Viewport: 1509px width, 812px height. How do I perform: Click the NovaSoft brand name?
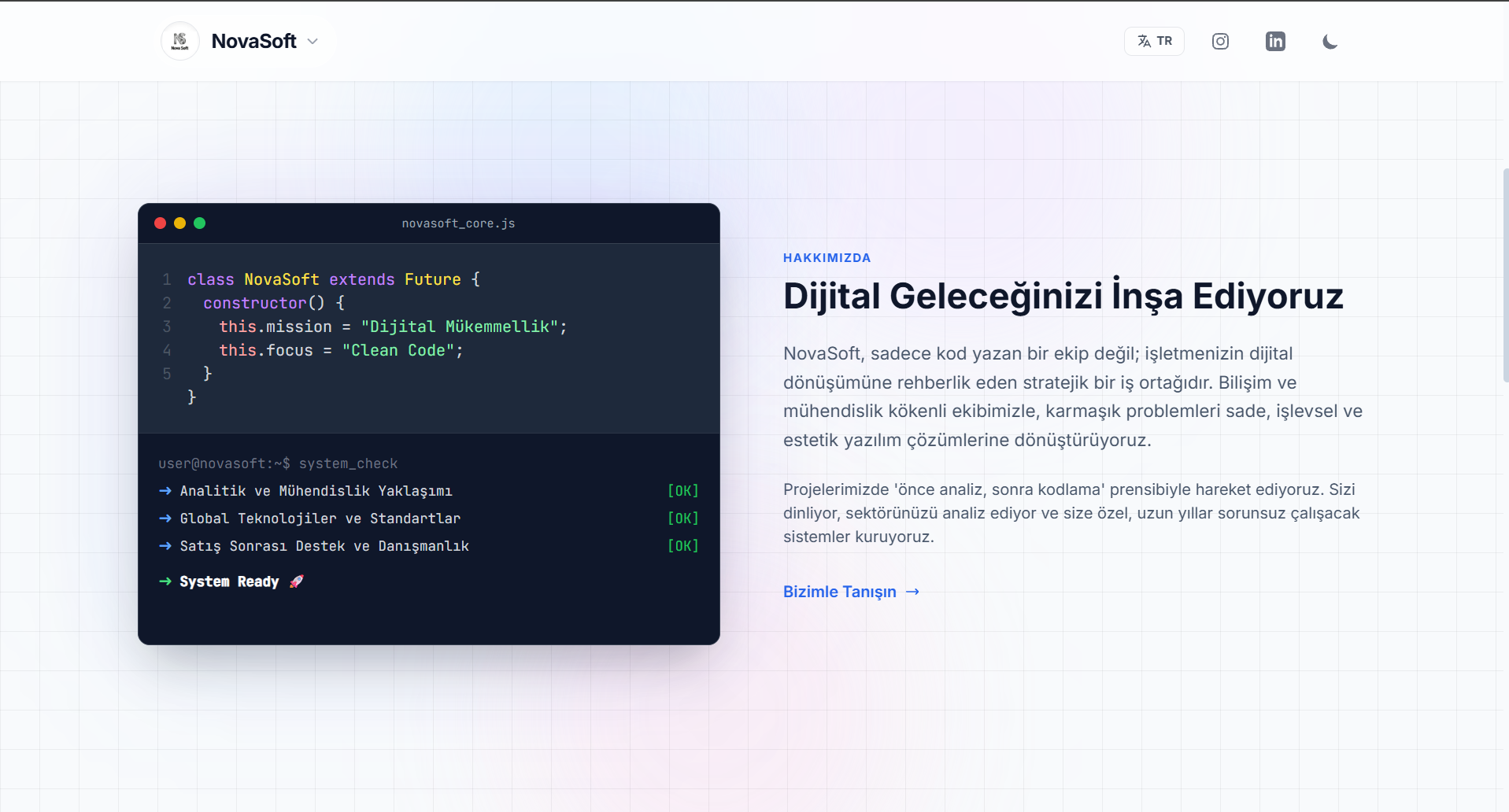point(253,41)
